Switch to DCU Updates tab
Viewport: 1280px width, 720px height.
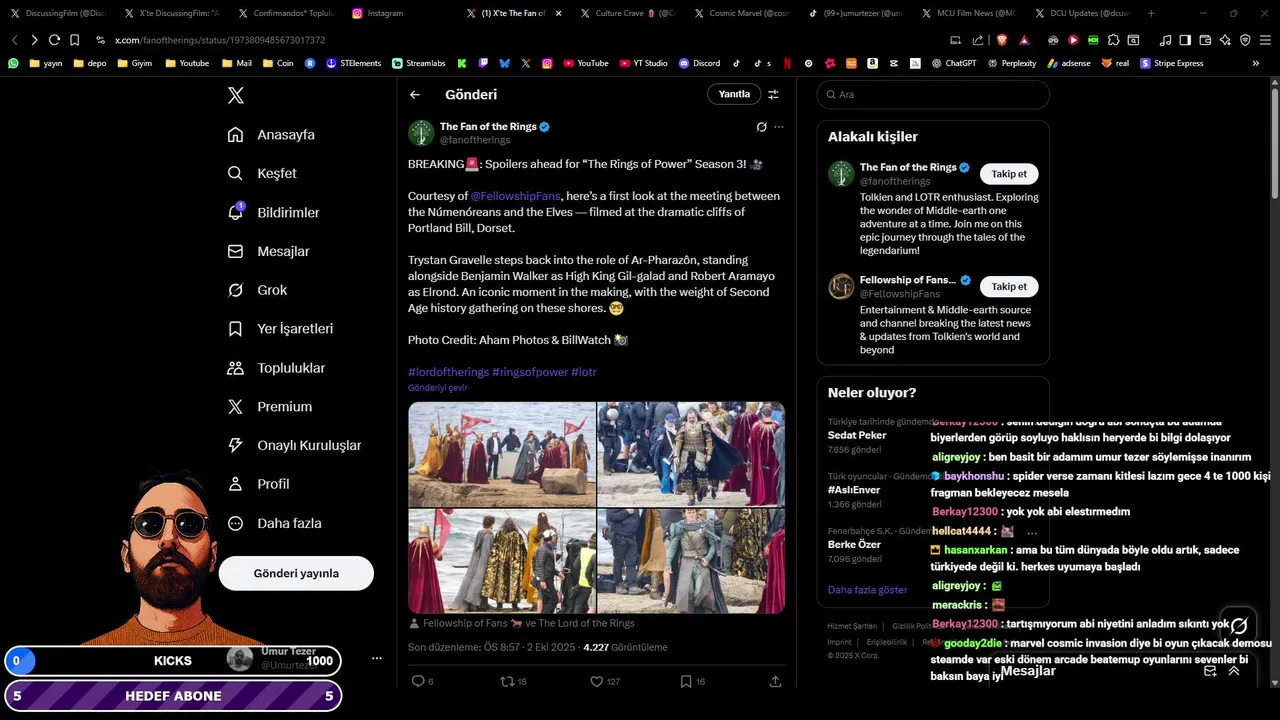pyautogui.click(x=1084, y=13)
